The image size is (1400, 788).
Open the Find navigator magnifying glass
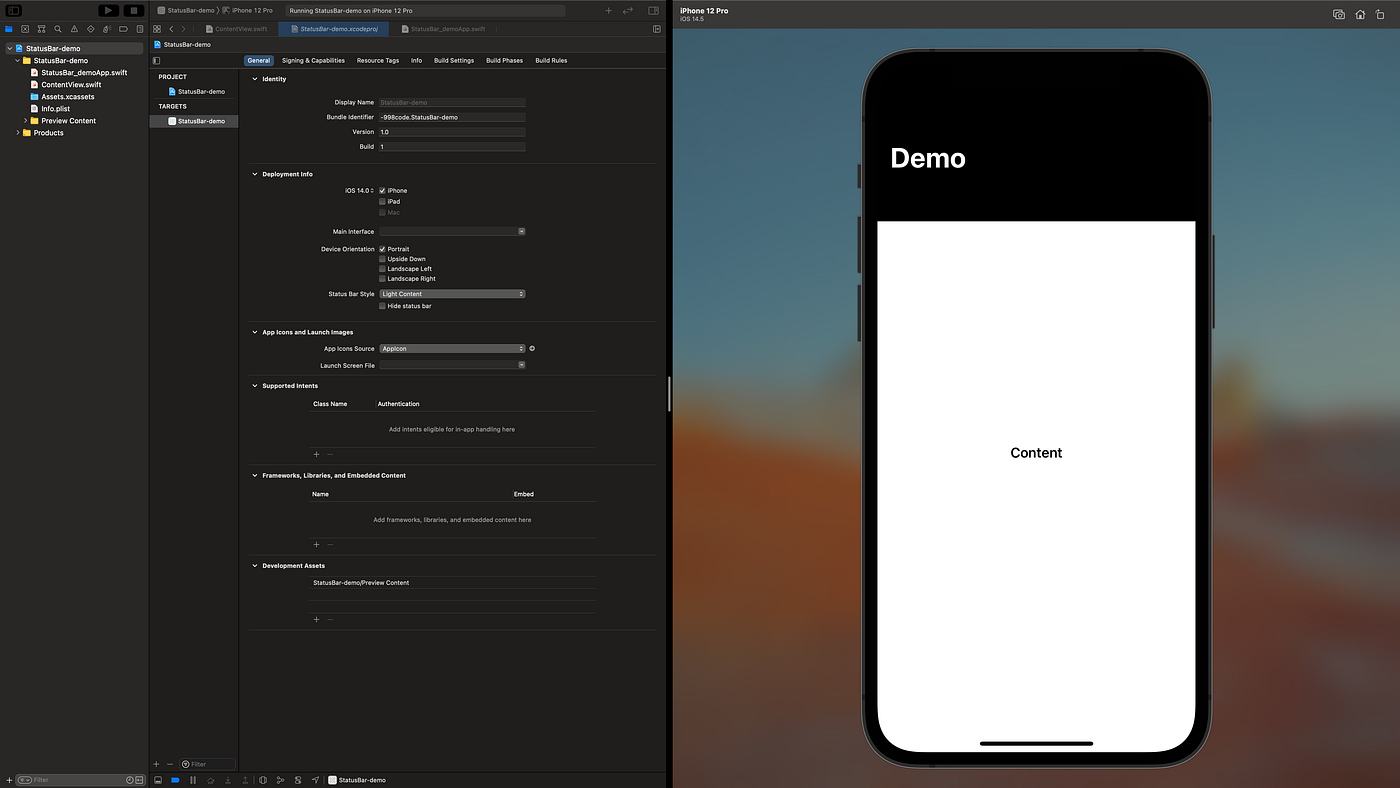58,28
